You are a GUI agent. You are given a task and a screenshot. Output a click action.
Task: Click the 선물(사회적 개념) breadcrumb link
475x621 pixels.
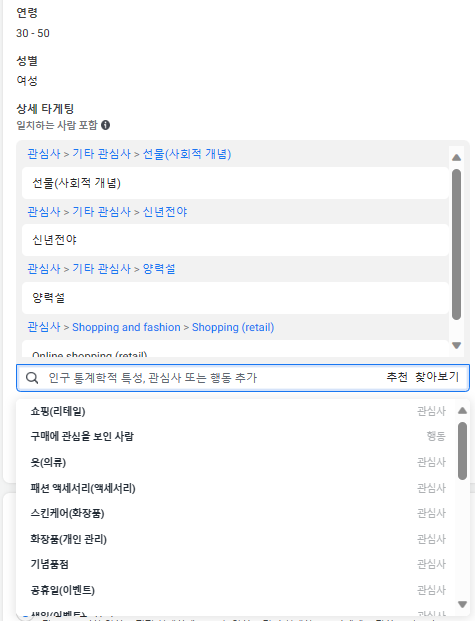187,154
